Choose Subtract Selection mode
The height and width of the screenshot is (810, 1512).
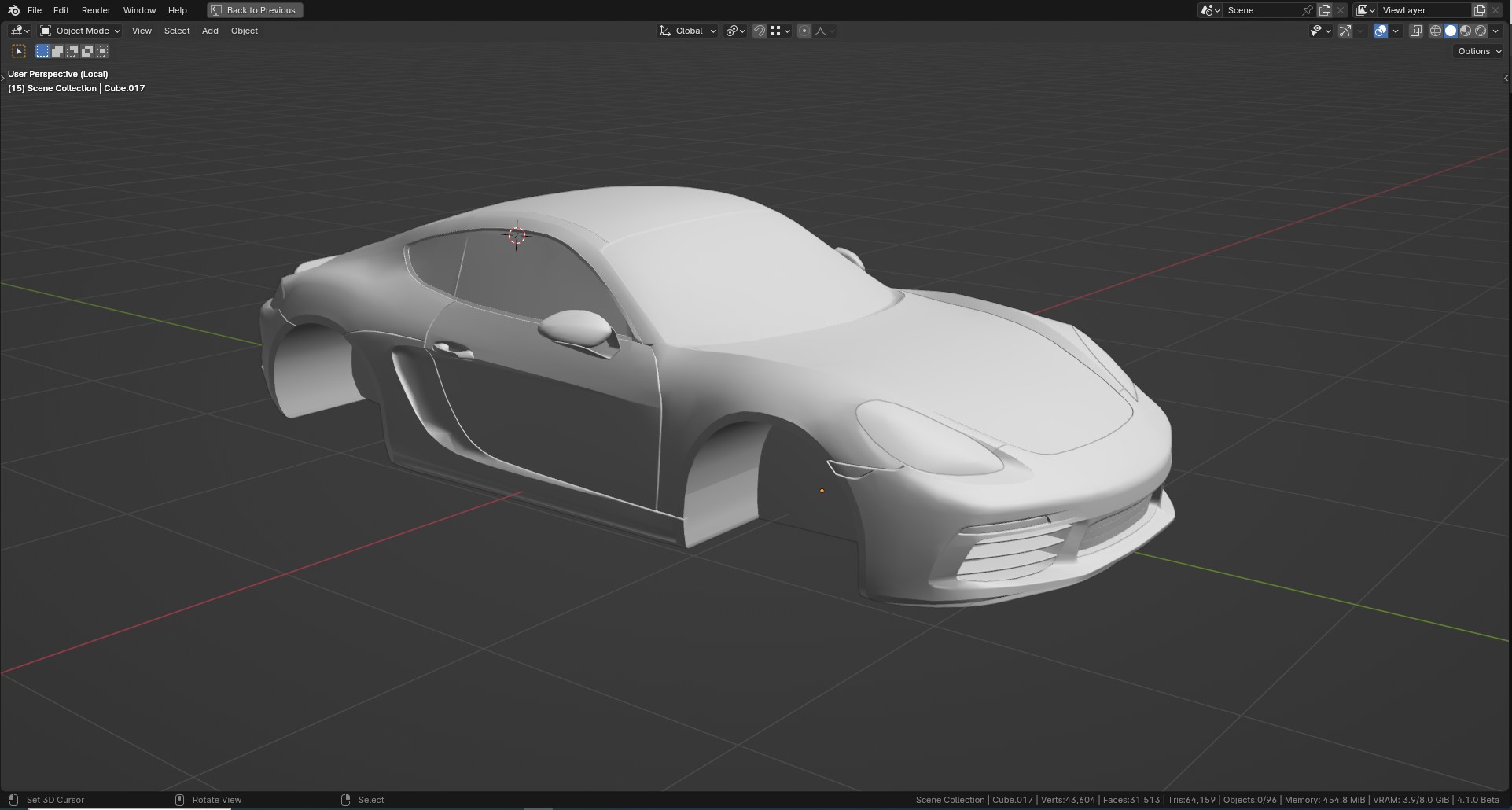72,51
